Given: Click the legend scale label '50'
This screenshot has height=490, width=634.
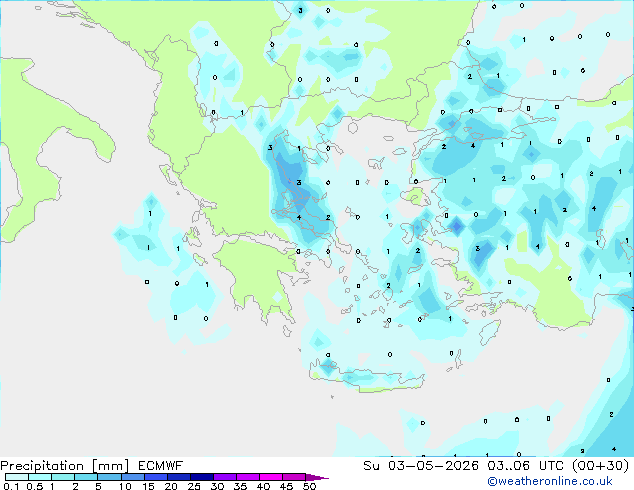Looking at the screenshot, I should click(x=309, y=486).
